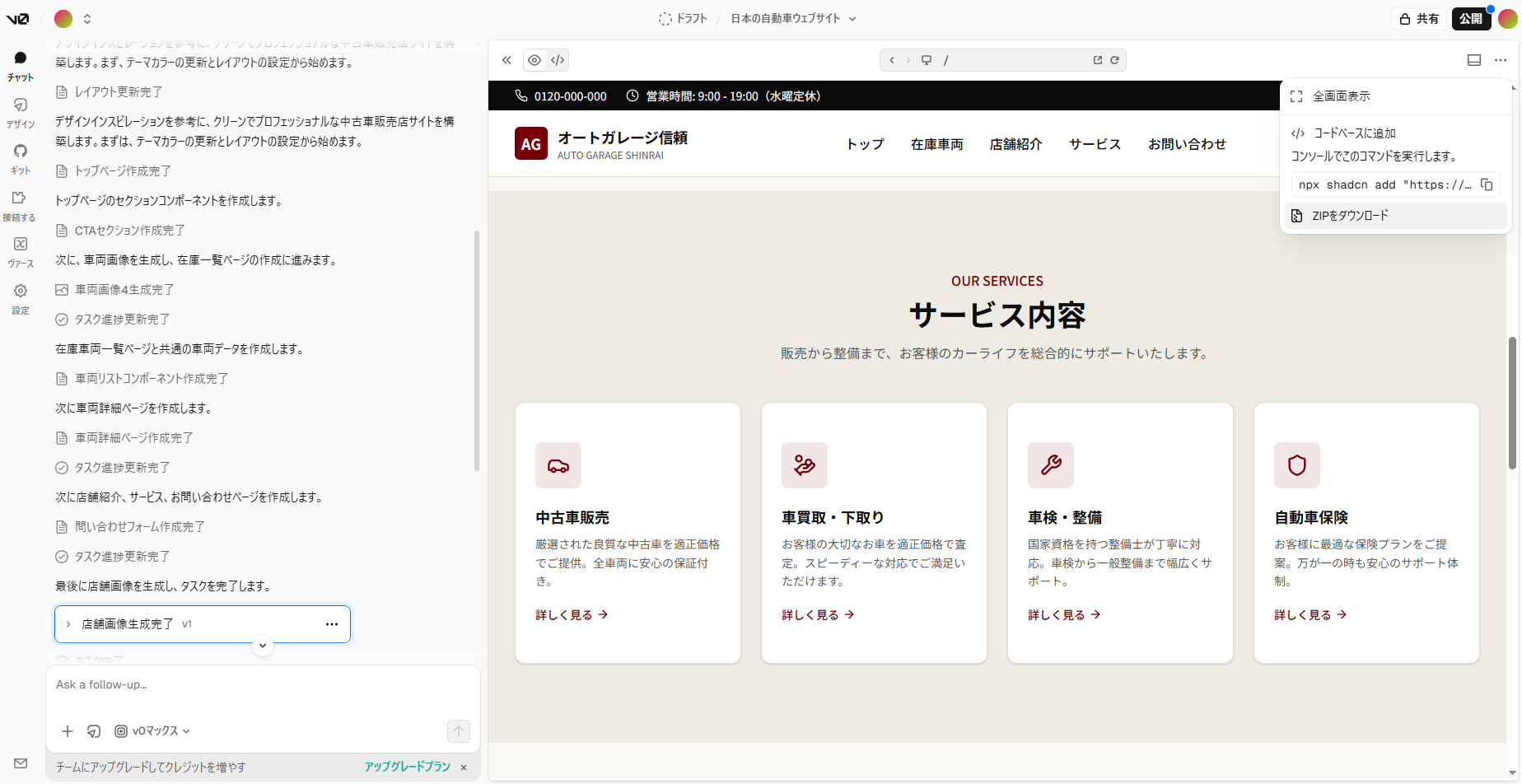Expand the 店舗画像生成完了 task entry
This screenshot has width=1522, height=784.
click(68, 623)
